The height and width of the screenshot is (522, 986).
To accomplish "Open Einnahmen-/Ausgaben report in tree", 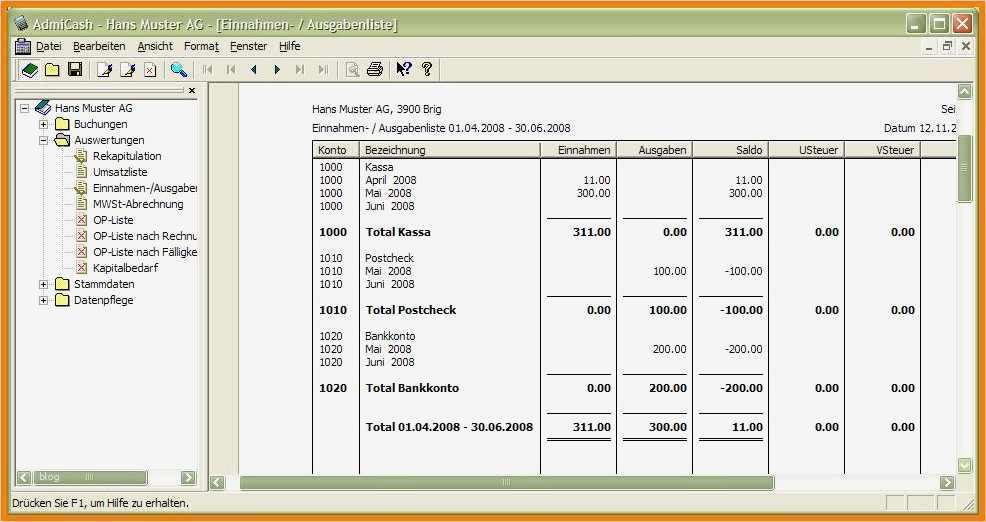I will pos(145,188).
